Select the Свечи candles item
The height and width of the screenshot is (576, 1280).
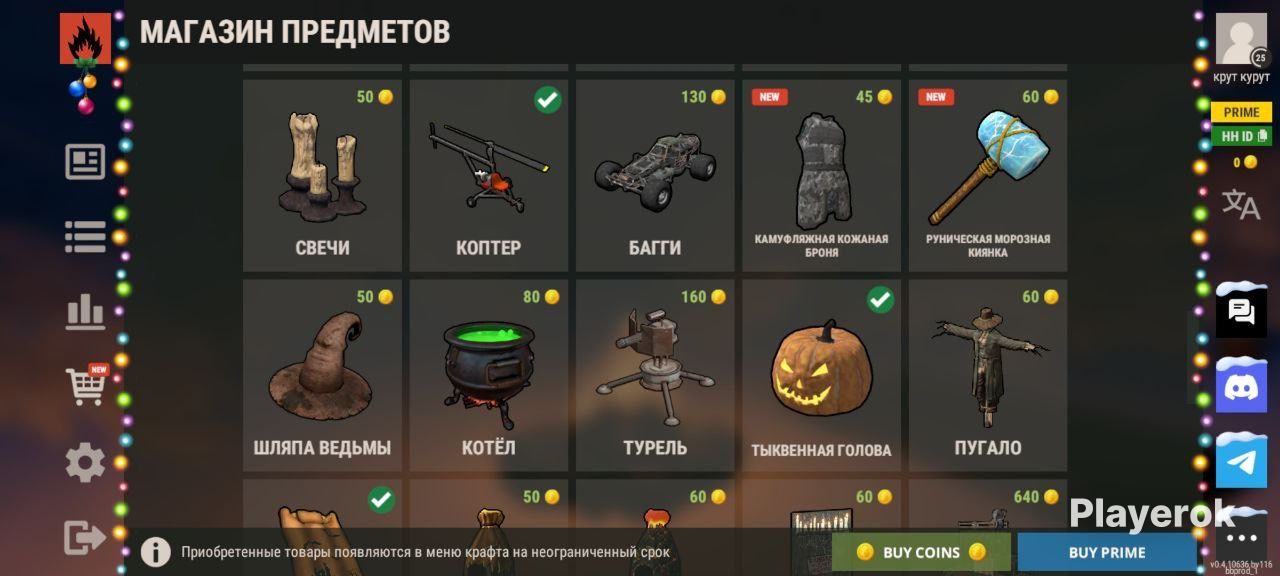(322, 176)
